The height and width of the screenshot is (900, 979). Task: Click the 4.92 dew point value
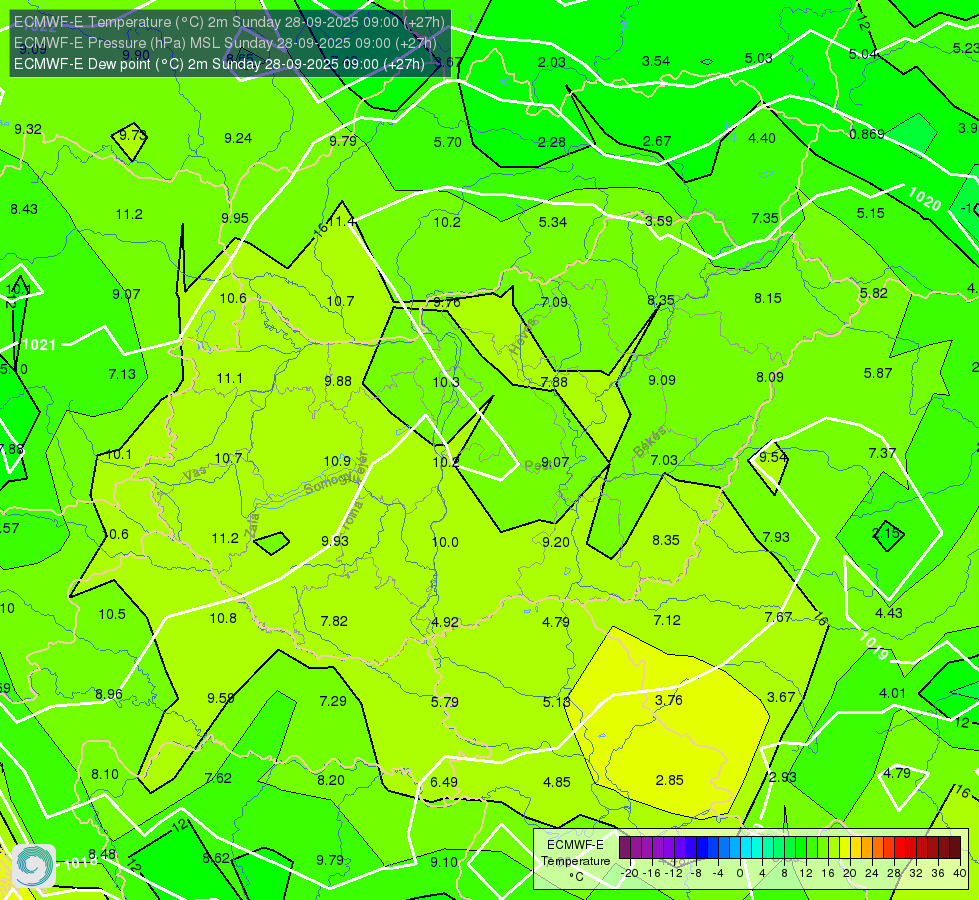pyautogui.click(x=445, y=623)
